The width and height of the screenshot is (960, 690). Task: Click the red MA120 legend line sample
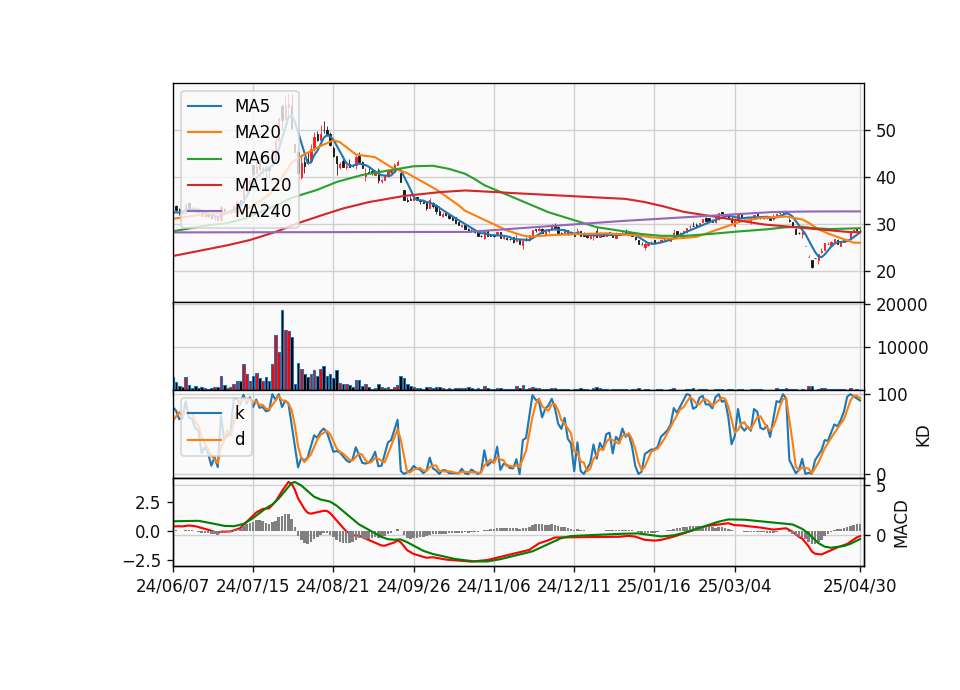tap(204, 184)
